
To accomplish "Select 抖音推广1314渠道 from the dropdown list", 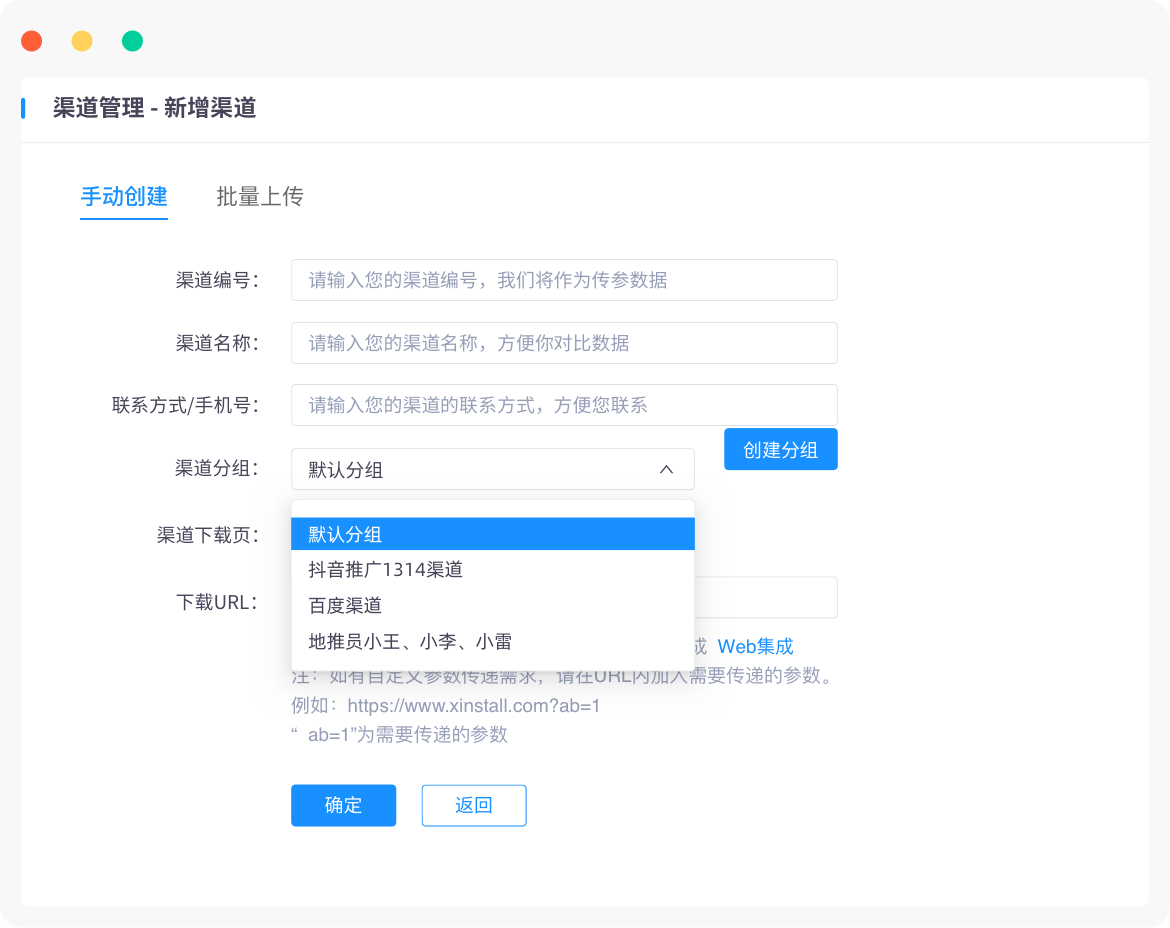I will pos(492,570).
